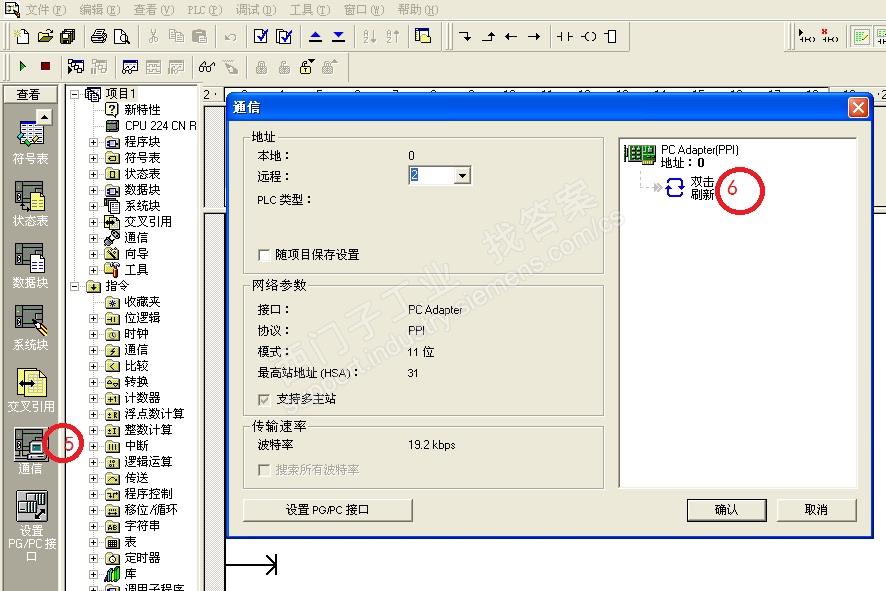
Task: Click the line right ladder icon
Action: tap(533, 37)
